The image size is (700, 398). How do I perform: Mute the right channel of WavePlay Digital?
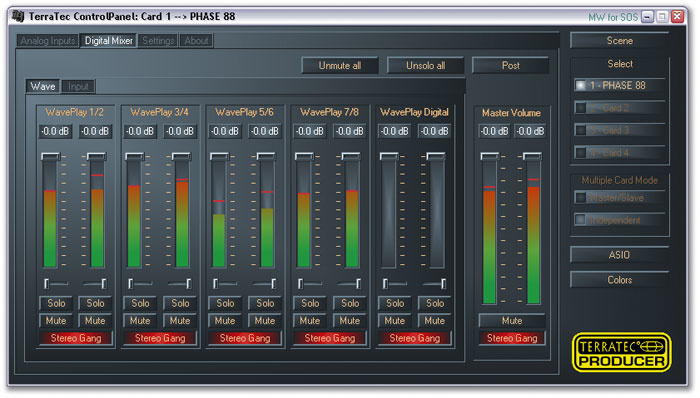point(434,321)
